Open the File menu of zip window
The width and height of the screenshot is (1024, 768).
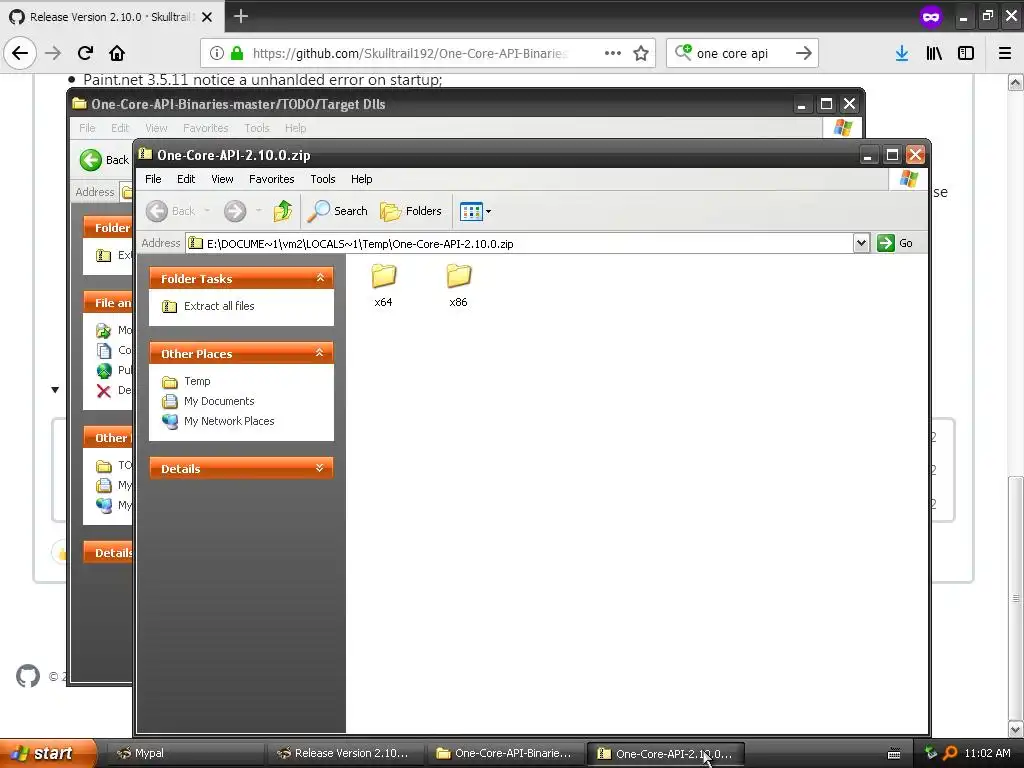(x=153, y=179)
